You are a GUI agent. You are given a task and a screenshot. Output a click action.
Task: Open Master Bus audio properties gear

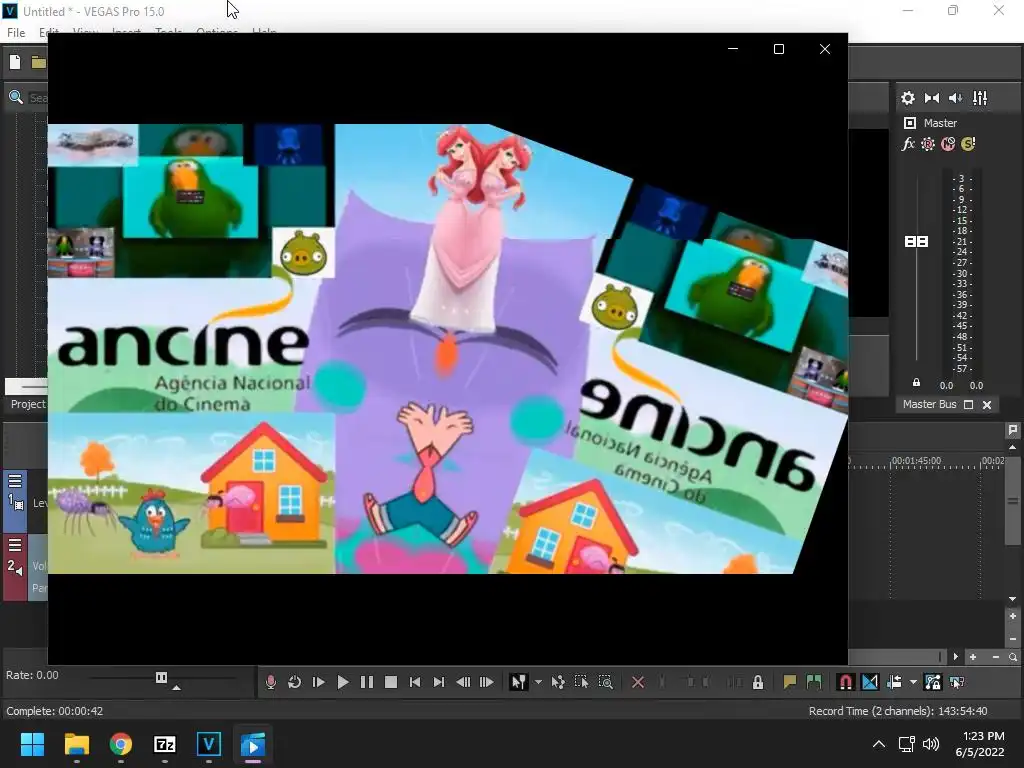coord(908,98)
